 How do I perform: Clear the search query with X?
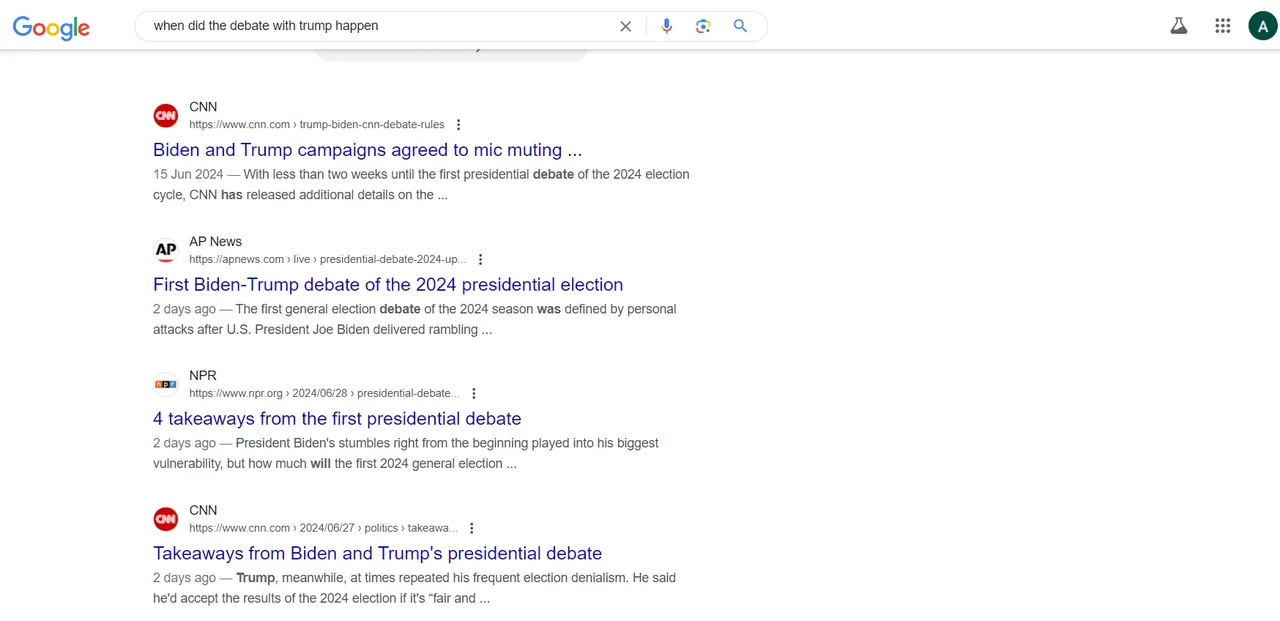(x=626, y=26)
